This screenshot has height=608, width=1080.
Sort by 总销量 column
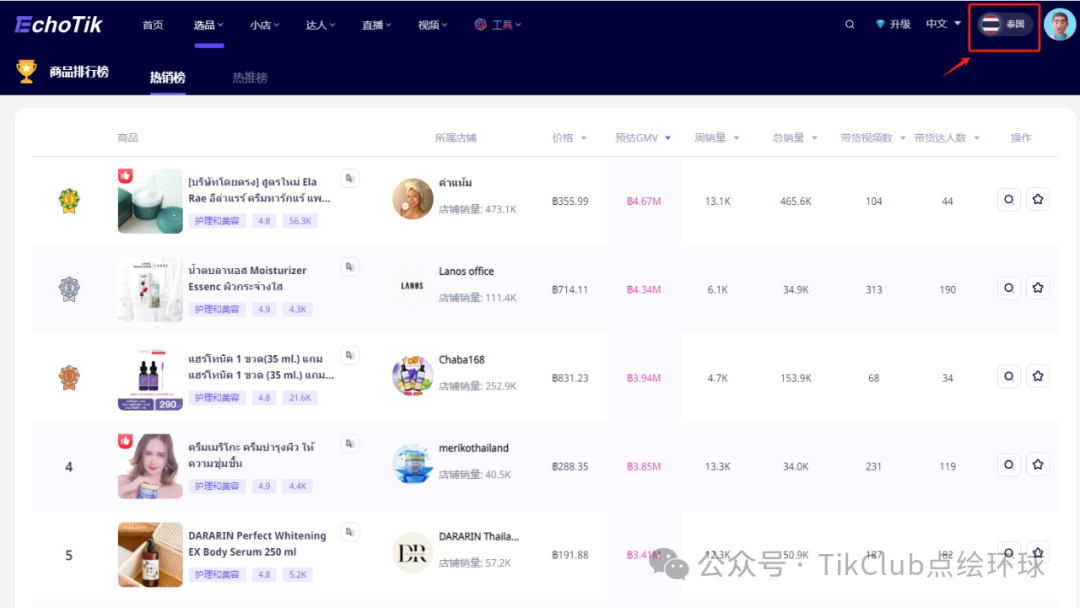coord(795,138)
